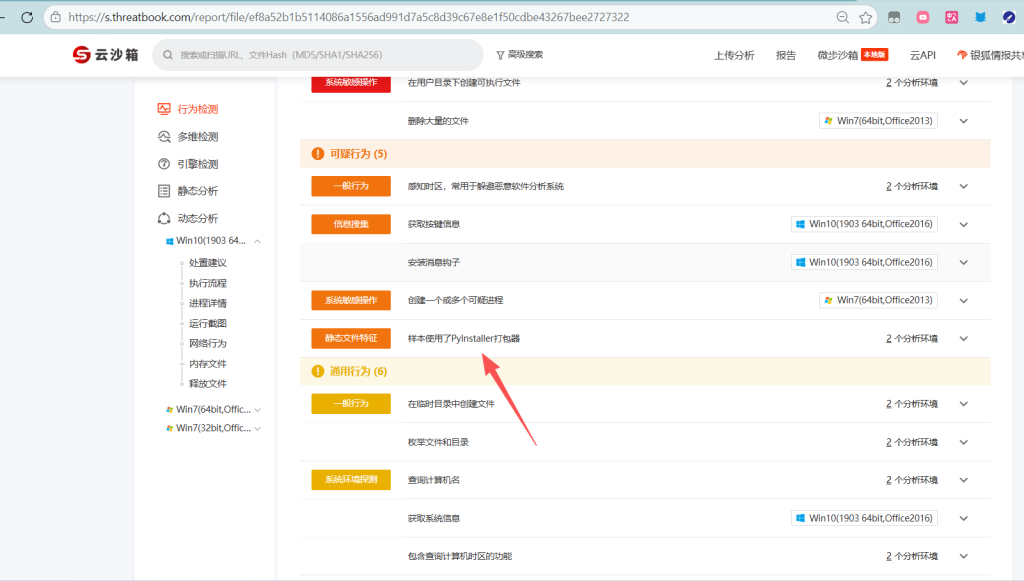
Task: Open 高级搜索 advanced search filter
Action: click(519, 55)
